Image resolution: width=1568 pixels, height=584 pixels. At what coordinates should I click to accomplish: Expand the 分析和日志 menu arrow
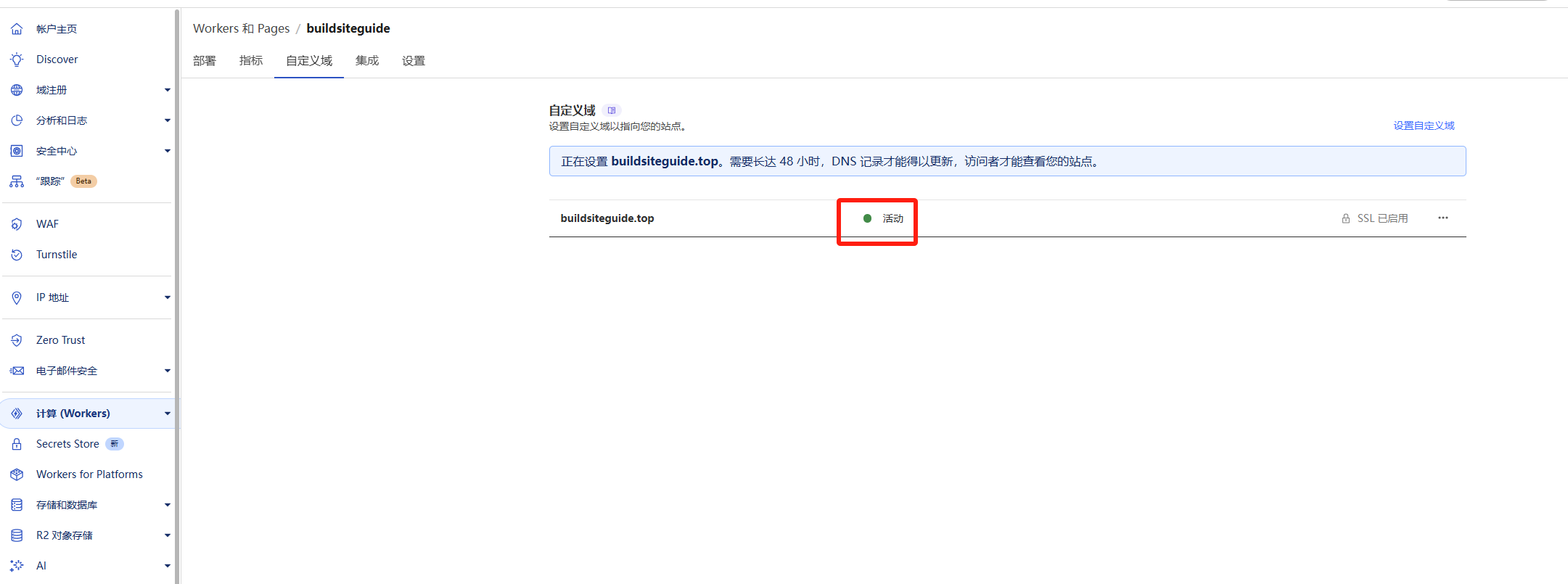[x=167, y=120]
